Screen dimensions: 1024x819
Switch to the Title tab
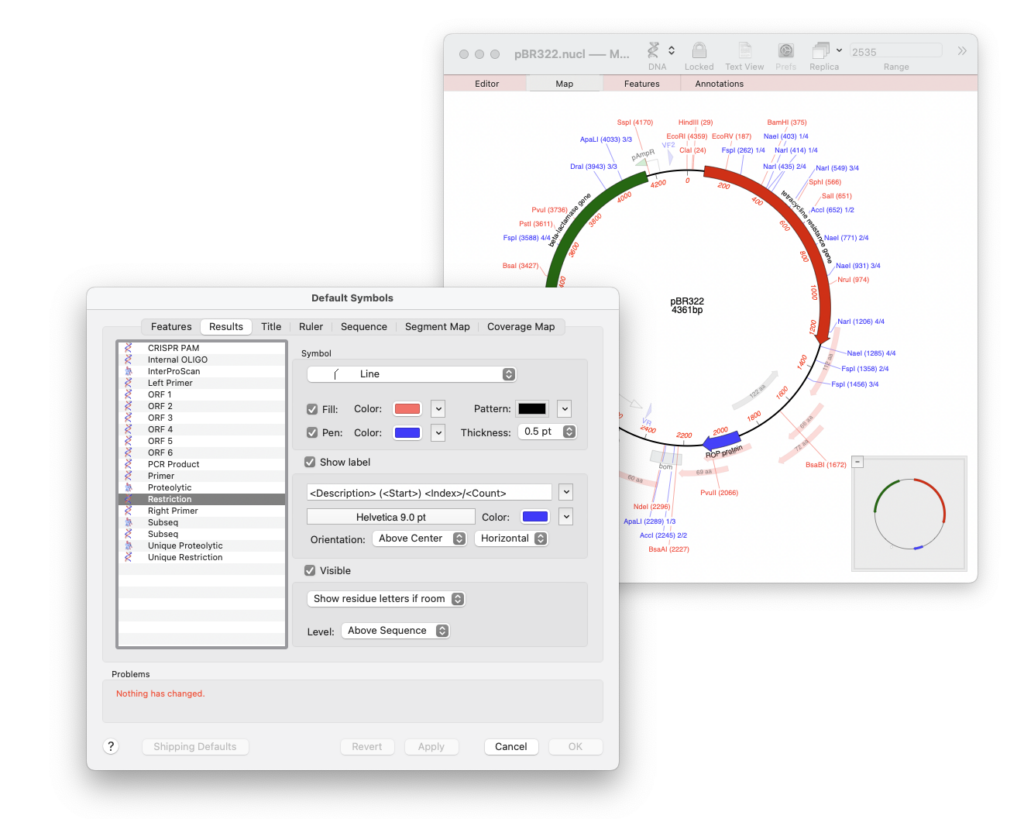tap(271, 327)
